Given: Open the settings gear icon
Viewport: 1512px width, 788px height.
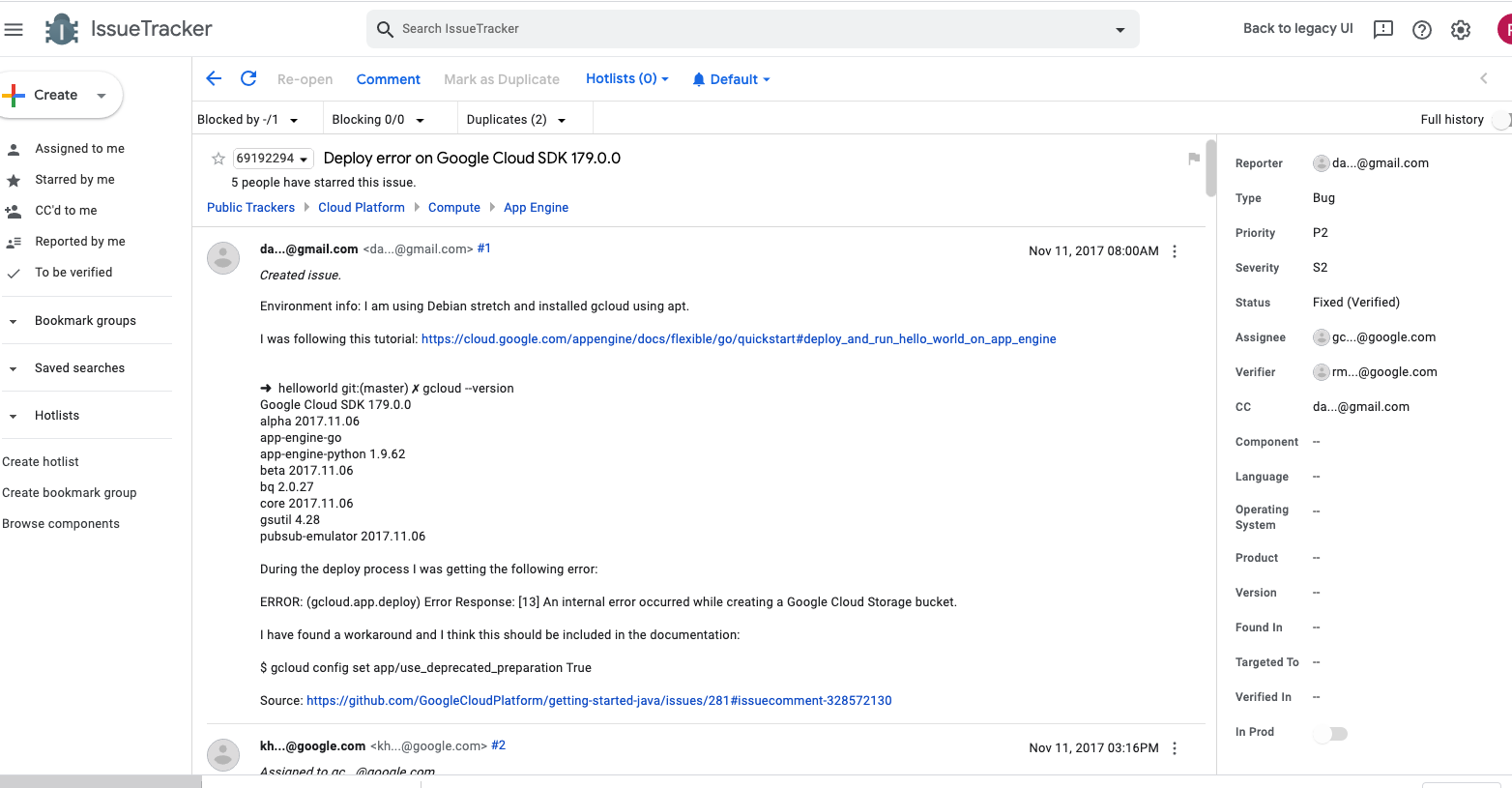Looking at the screenshot, I should (x=1460, y=30).
